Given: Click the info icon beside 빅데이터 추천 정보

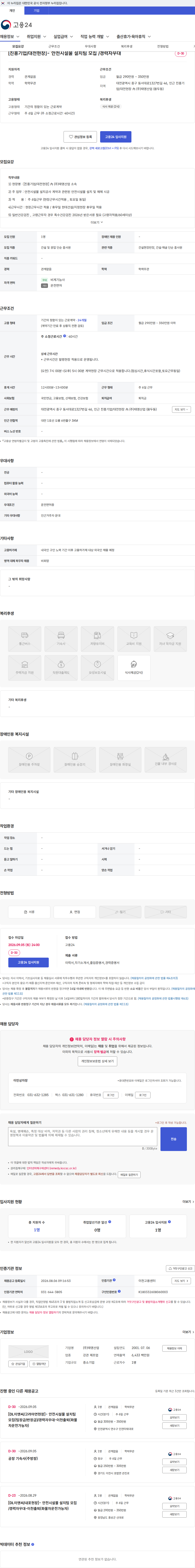Looking at the screenshot, I should click(x=33, y=1544).
